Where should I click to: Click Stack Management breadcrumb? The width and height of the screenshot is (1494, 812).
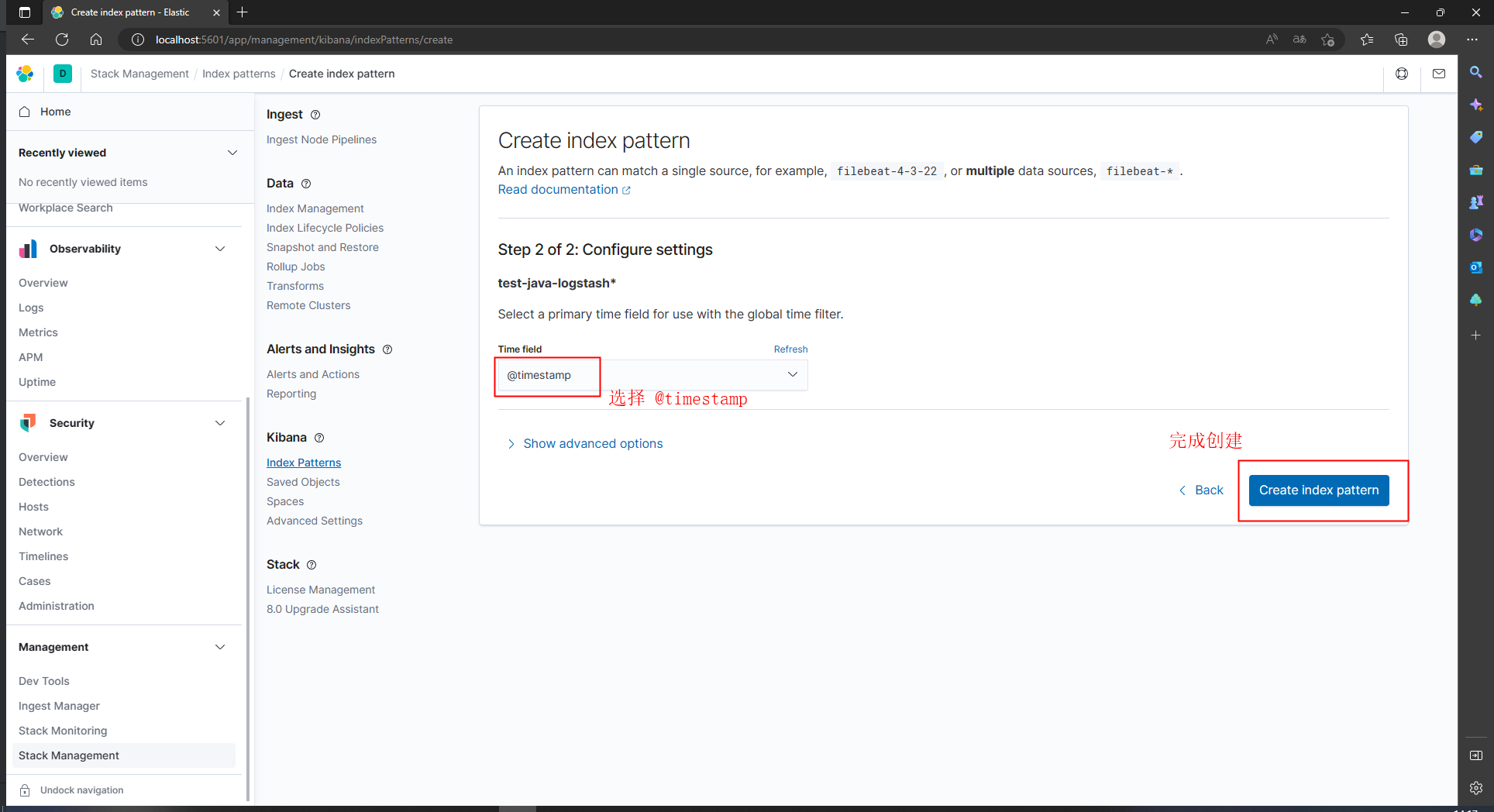[139, 74]
